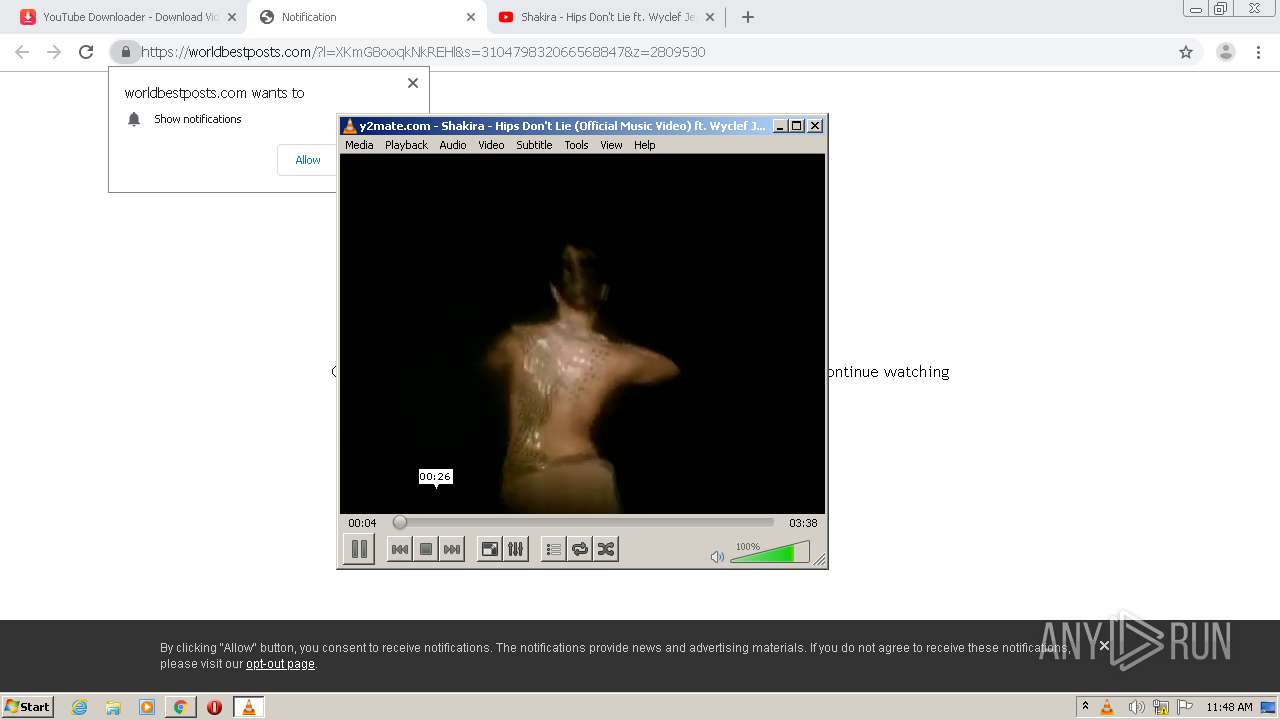Switch to VLC taskbar button
Viewport: 1280px width, 720px height.
pyautogui.click(x=248, y=707)
